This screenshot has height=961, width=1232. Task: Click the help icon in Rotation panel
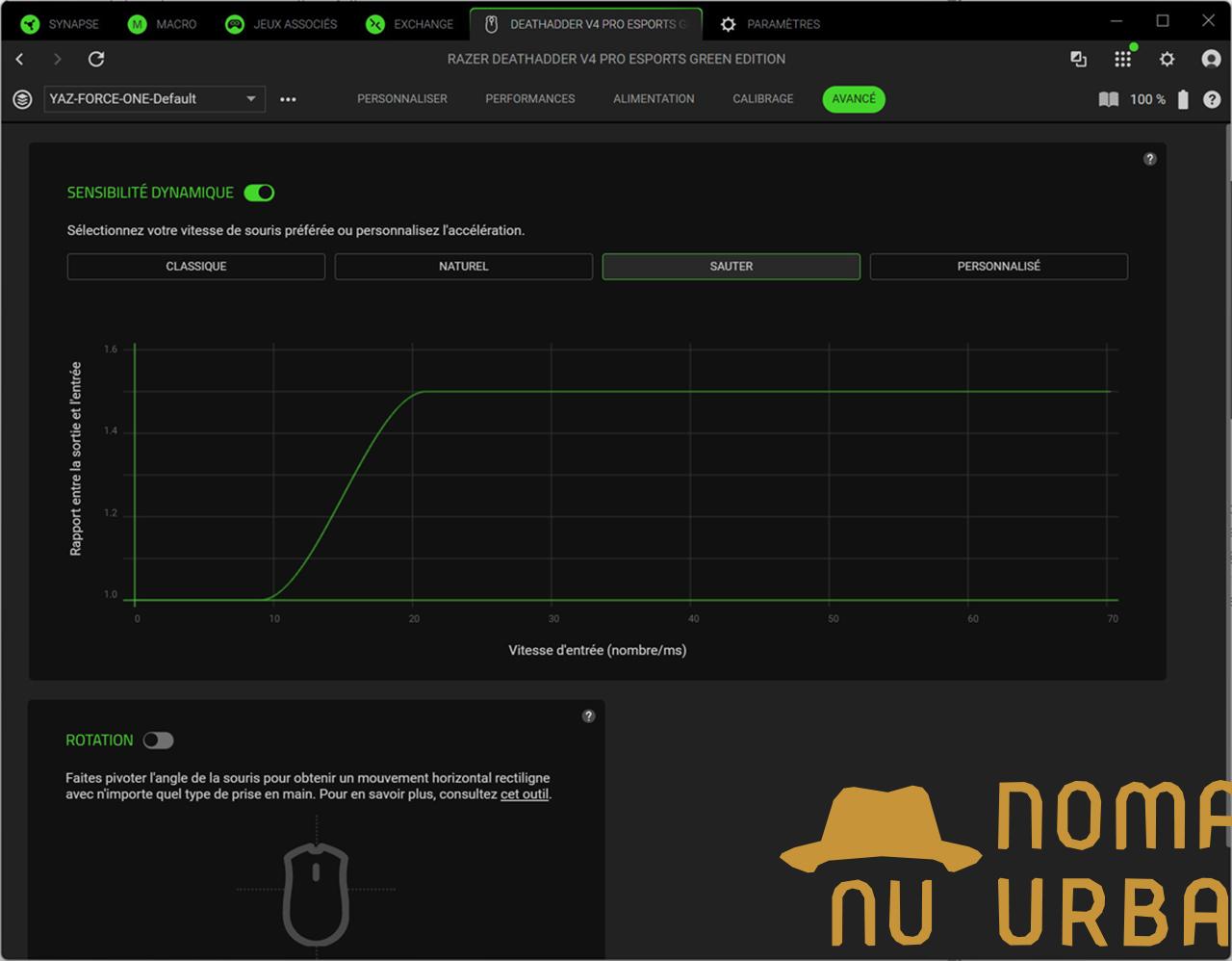[588, 716]
